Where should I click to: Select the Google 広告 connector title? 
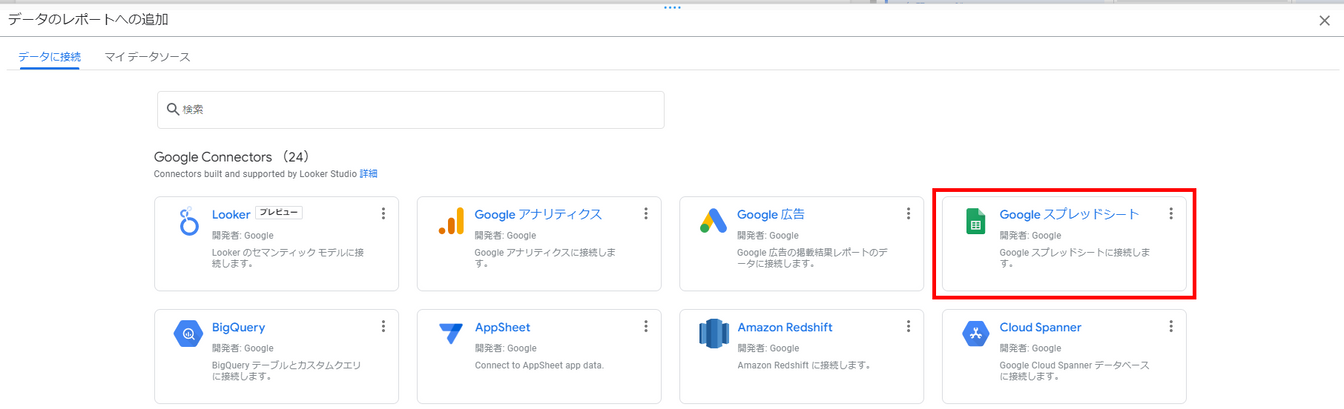[771, 214]
